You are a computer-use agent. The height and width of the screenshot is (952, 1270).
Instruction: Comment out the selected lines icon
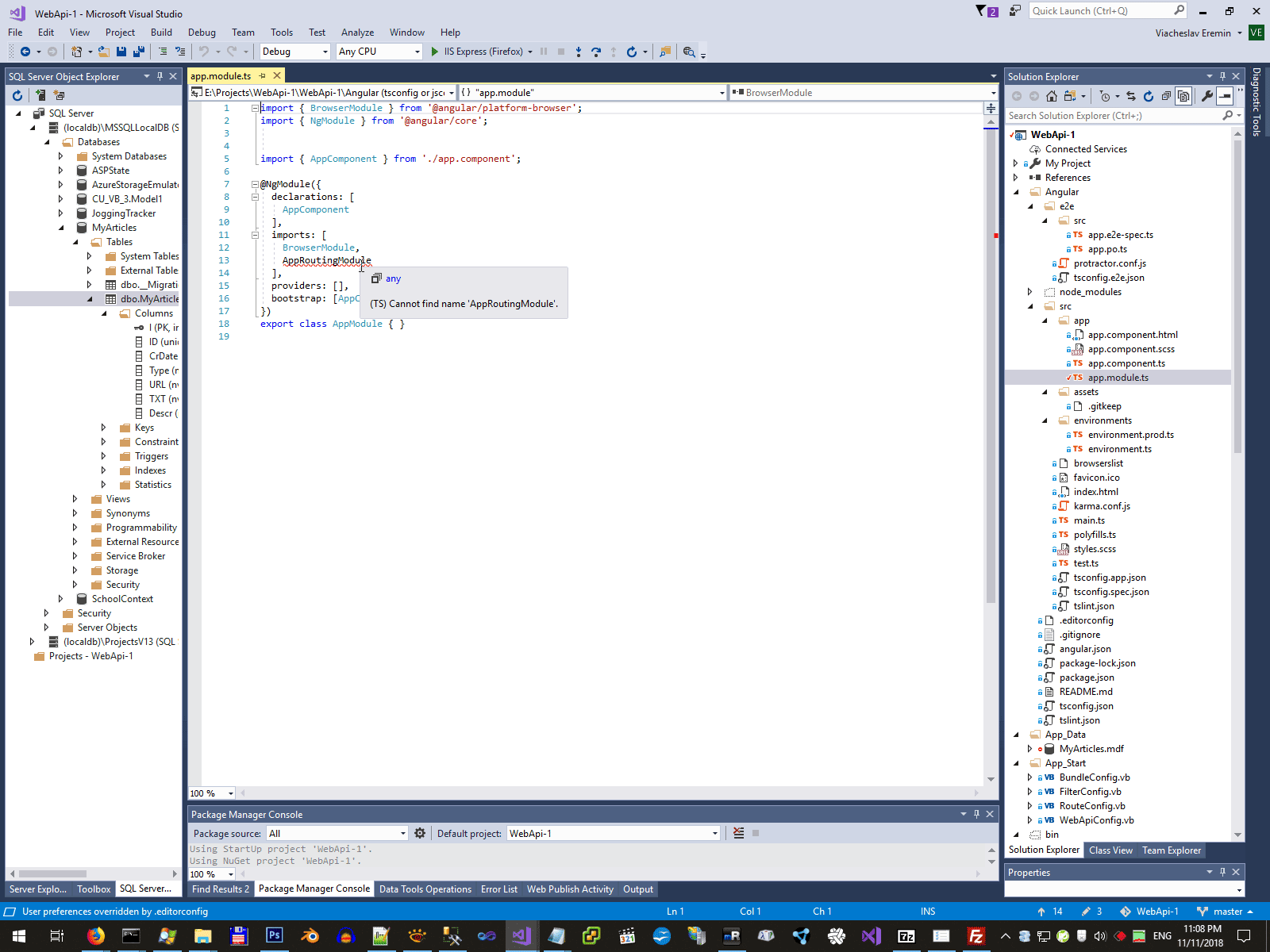(x=163, y=52)
